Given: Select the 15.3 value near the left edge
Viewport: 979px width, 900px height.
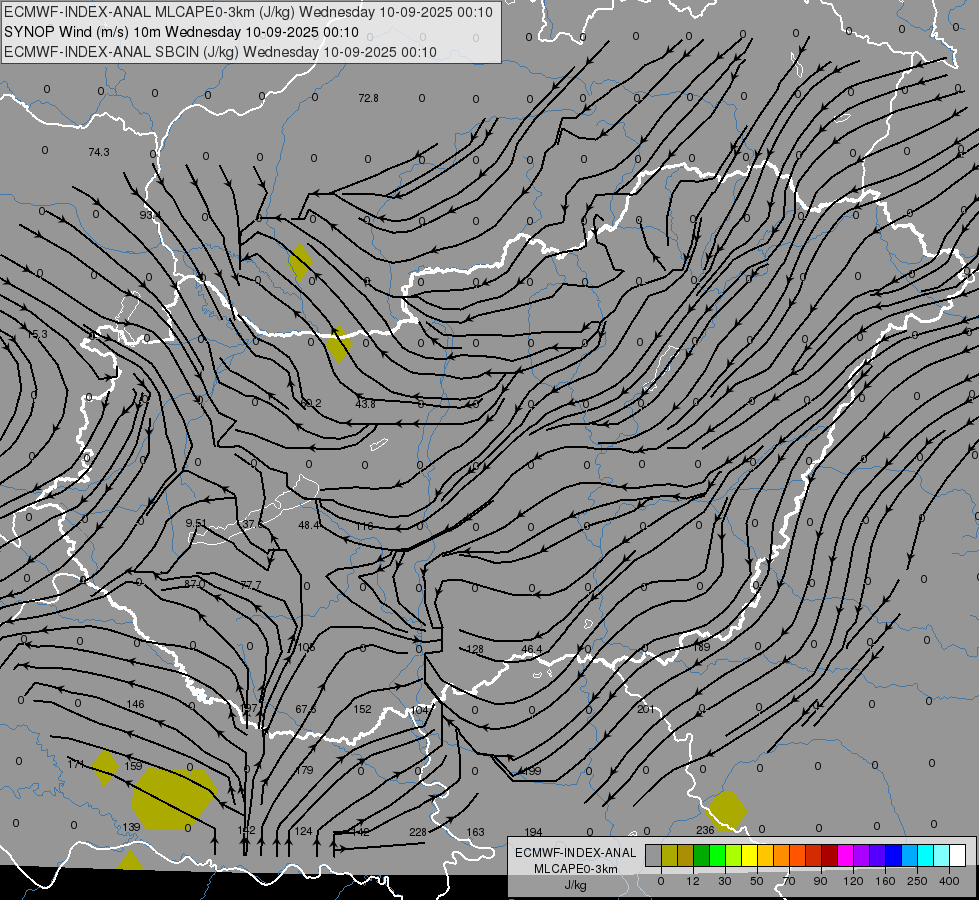Looking at the screenshot, I should point(37,334).
